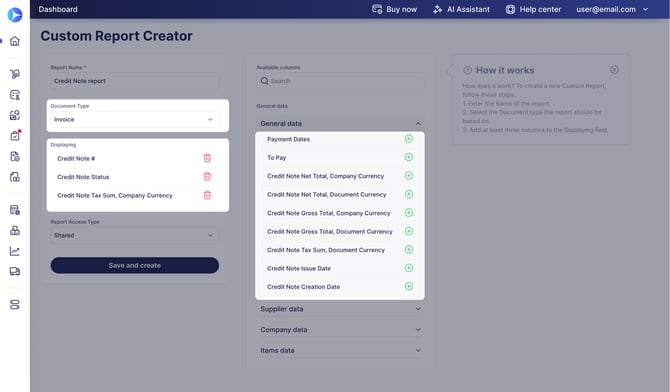This screenshot has width=670, height=392.
Task: Expand the Items data section
Action: pos(340,350)
